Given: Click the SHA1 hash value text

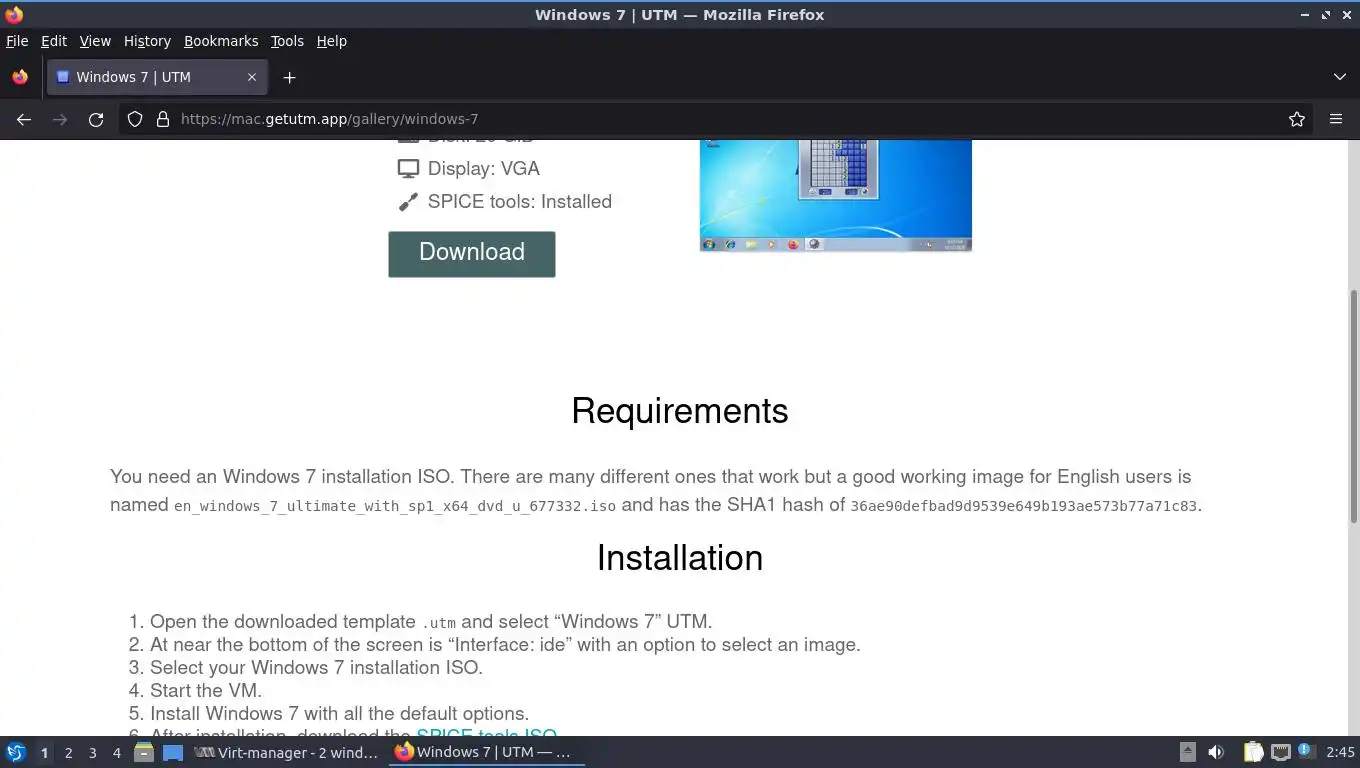Looking at the screenshot, I should tap(1023, 506).
